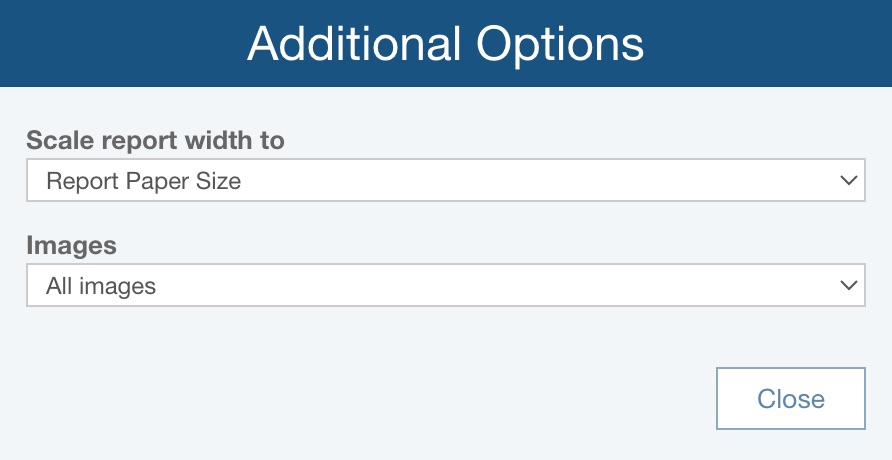Click empty area left of Close button
Image resolution: width=892 pixels, height=460 pixels.
(400, 399)
